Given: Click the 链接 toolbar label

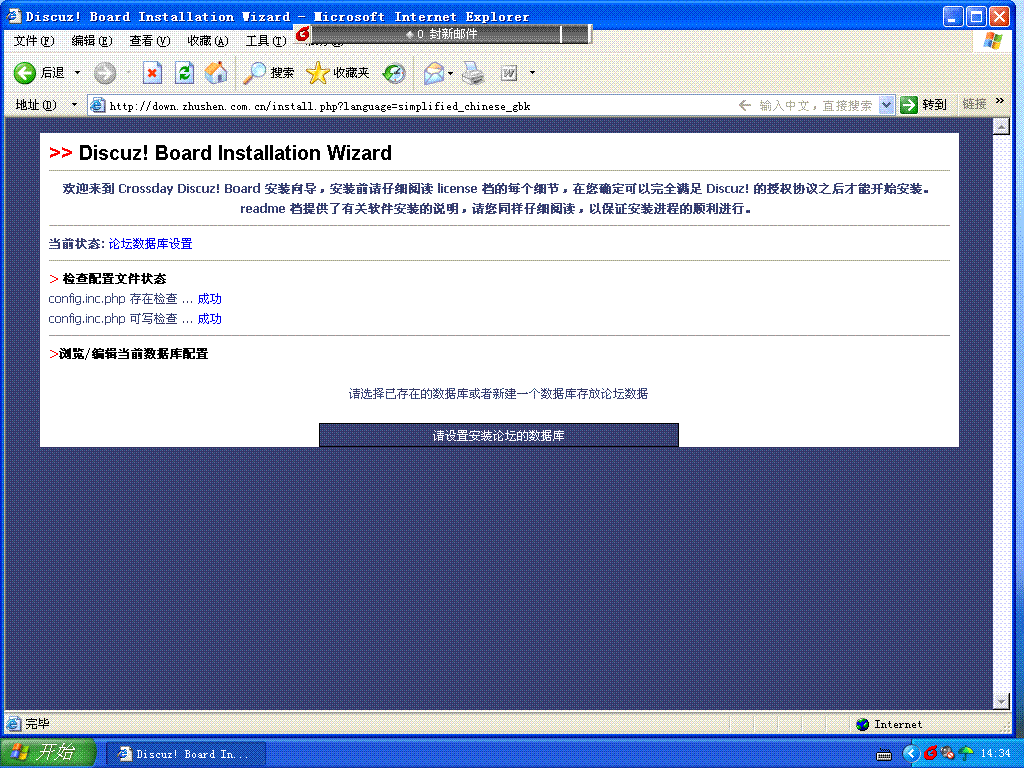Looking at the screenshot, I should coord(974,104).
